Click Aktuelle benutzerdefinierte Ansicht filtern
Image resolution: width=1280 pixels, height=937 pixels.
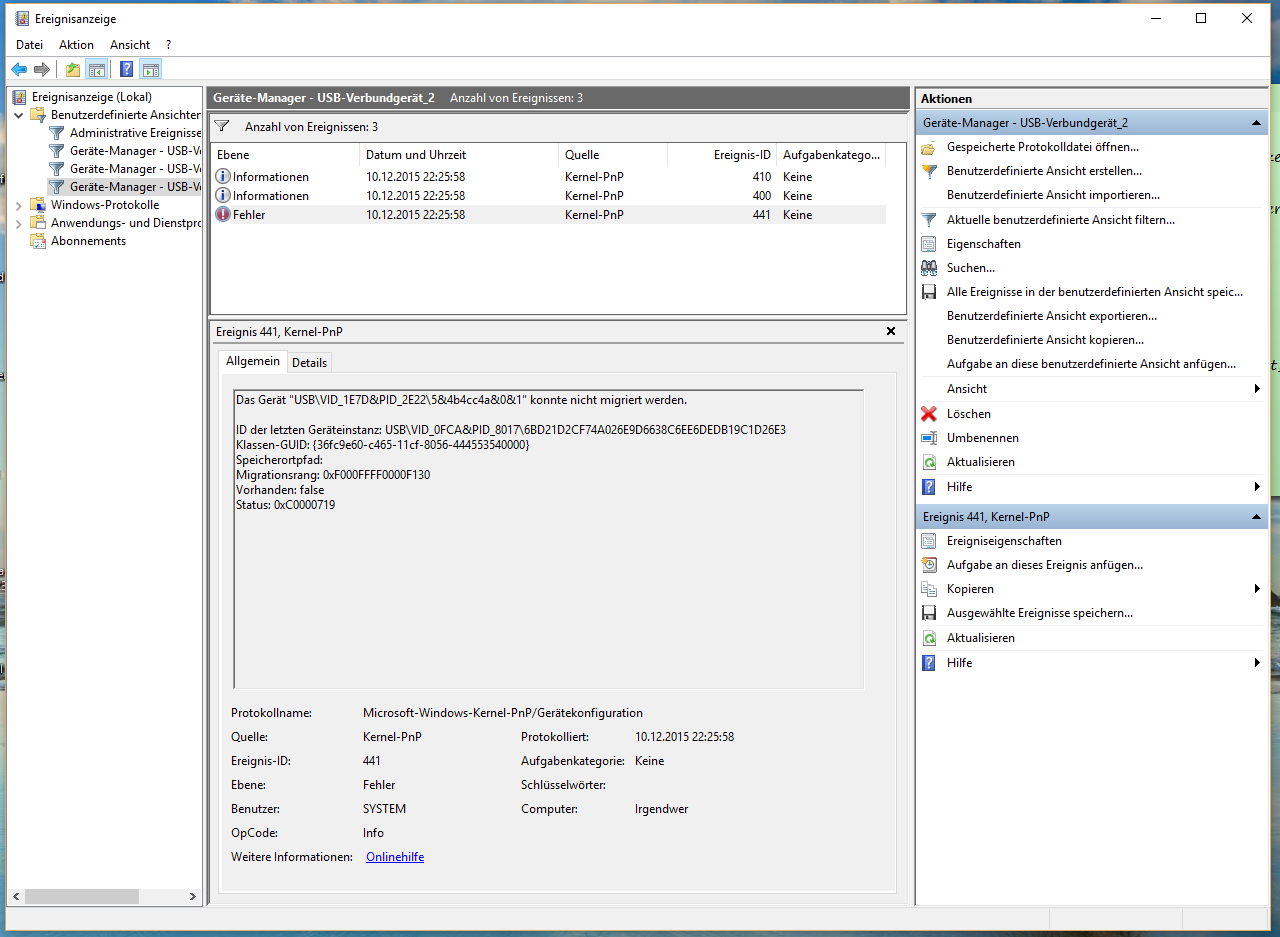1060,220
